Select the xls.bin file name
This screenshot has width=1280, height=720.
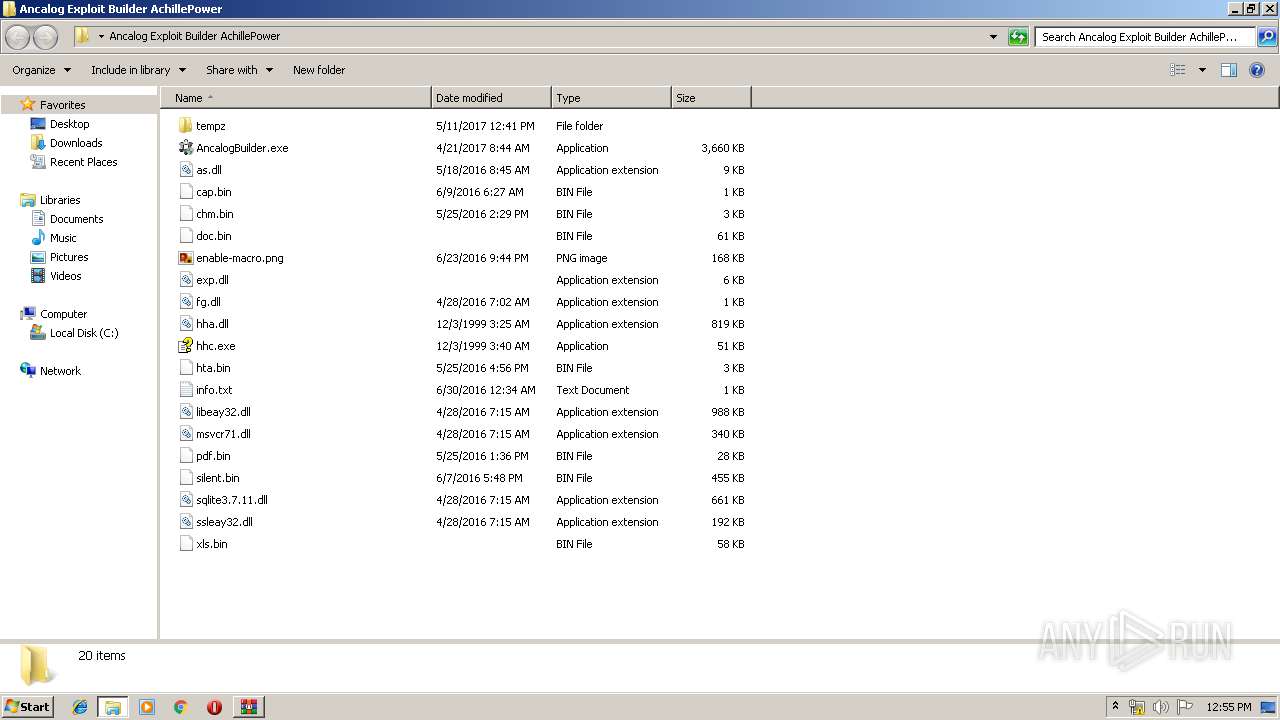click(211, 544)
